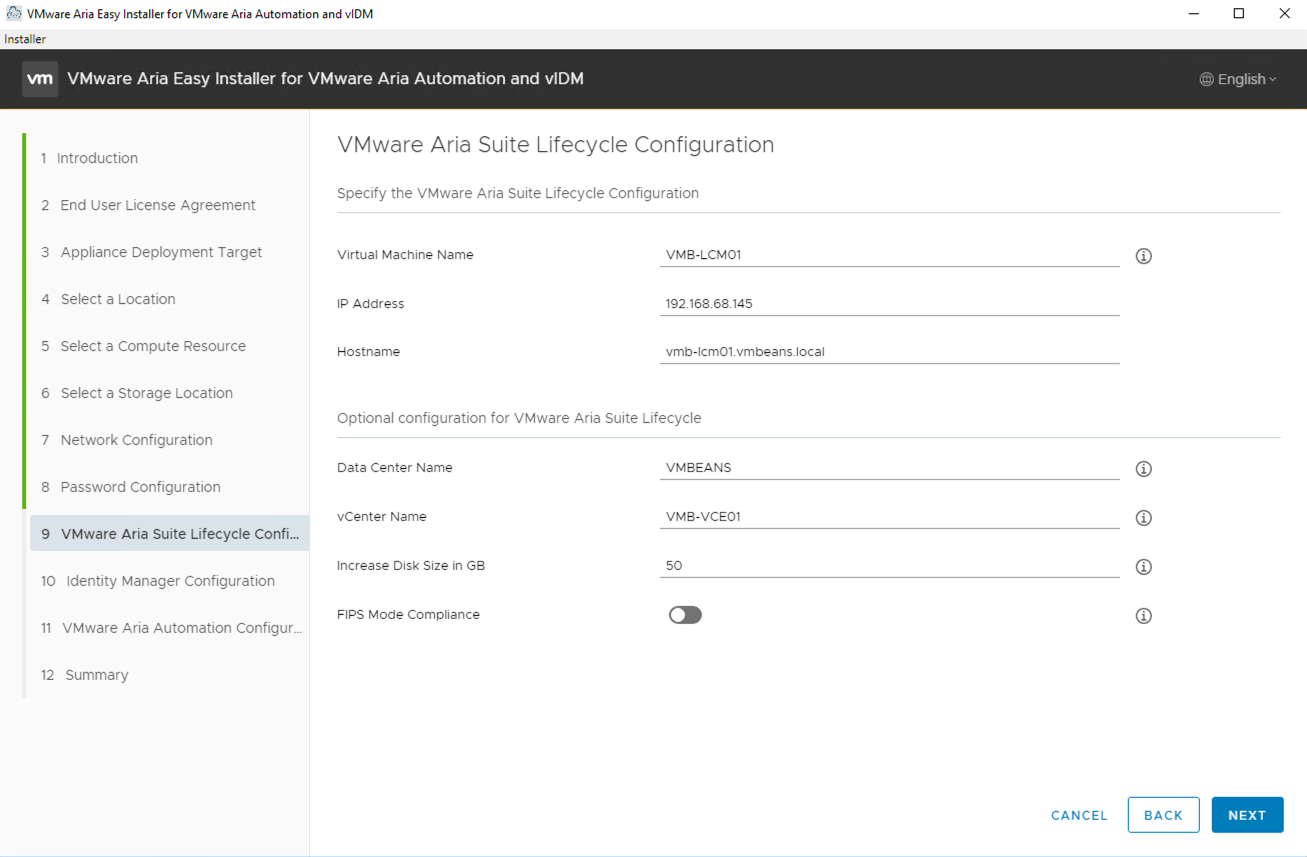Select step 9 VMware Aria Suite Lifecycle Configuration
Viewport: 1307px width, 857px height.
(169, 534)
